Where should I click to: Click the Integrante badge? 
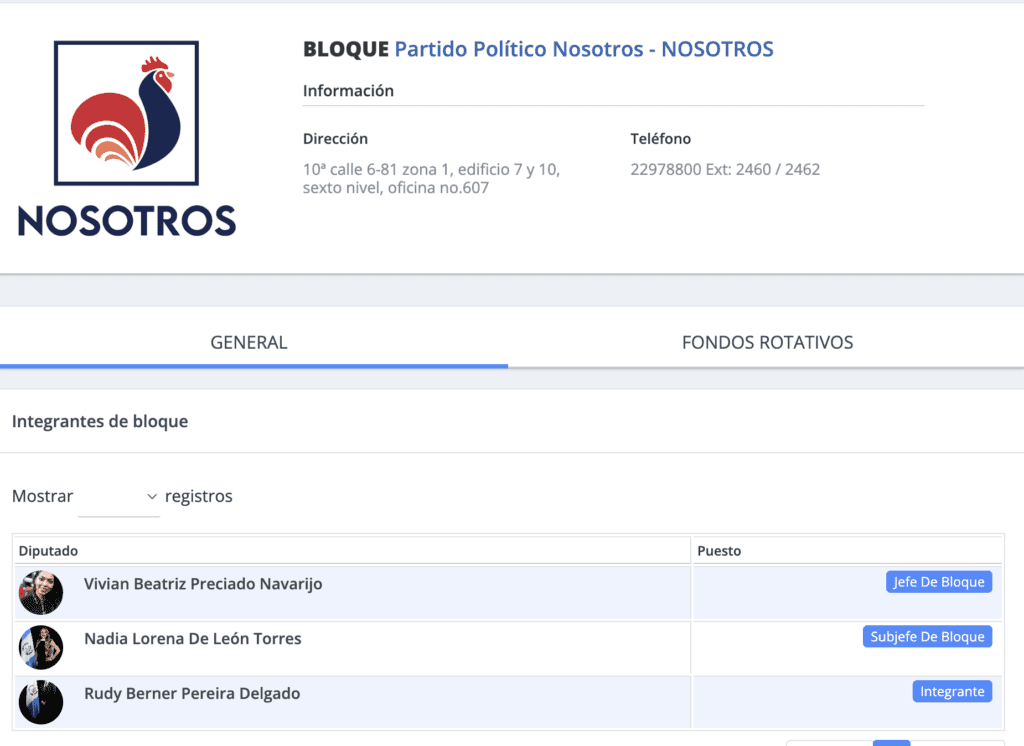click(x=951, y=691)
